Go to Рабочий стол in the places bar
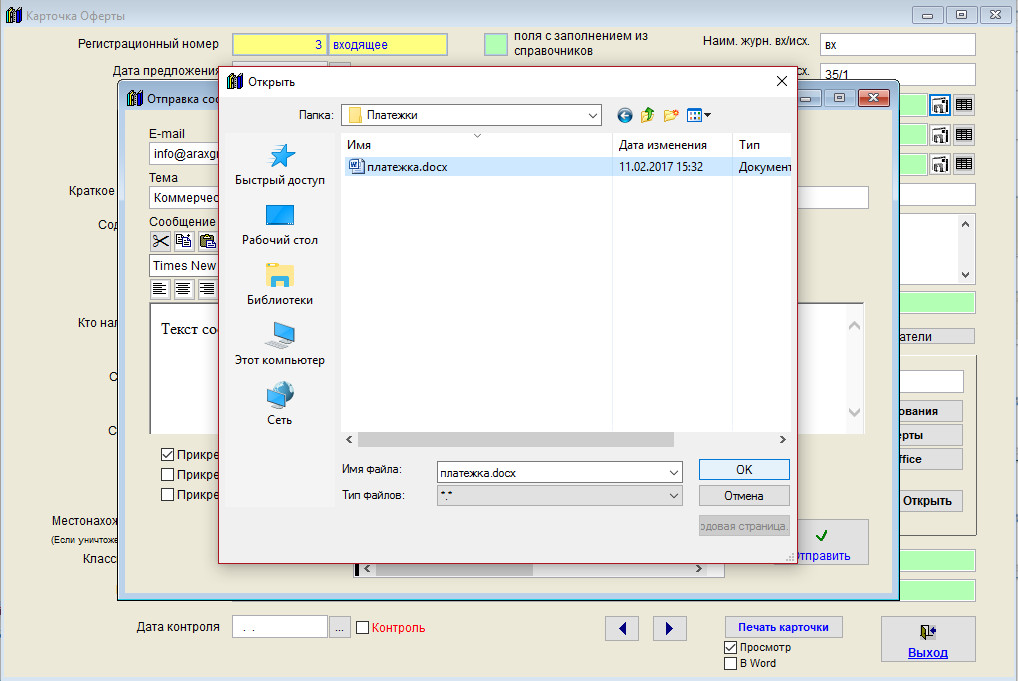The image size is (1018, 681). (x=280, y=225)
